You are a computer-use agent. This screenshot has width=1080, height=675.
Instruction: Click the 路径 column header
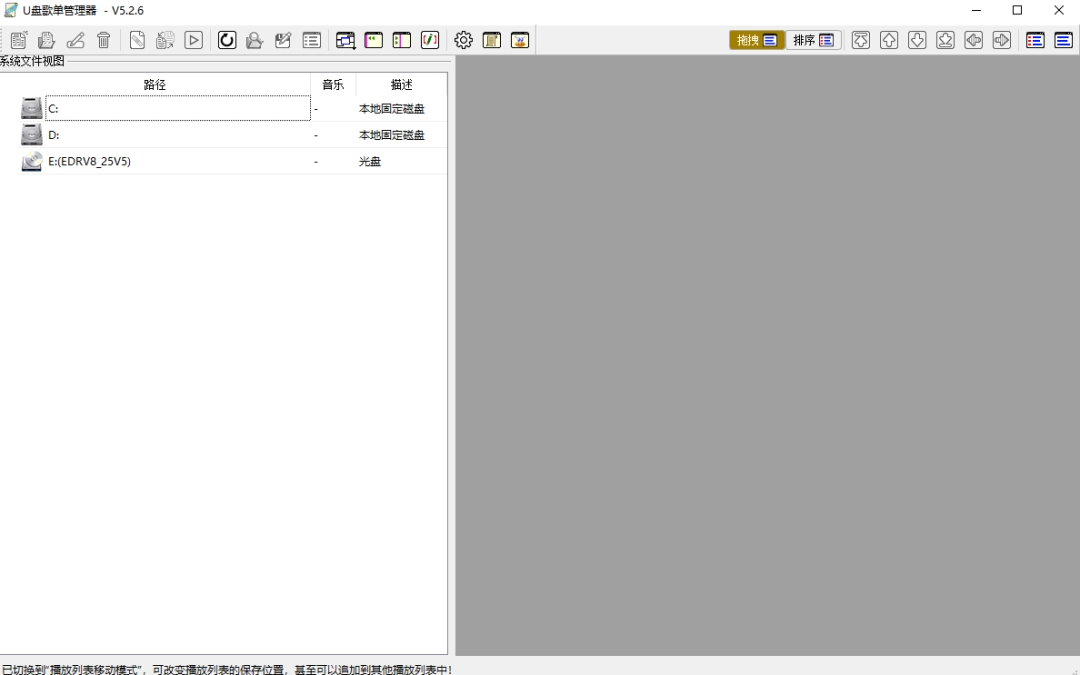pyautogui.click(x=155, y=85)
